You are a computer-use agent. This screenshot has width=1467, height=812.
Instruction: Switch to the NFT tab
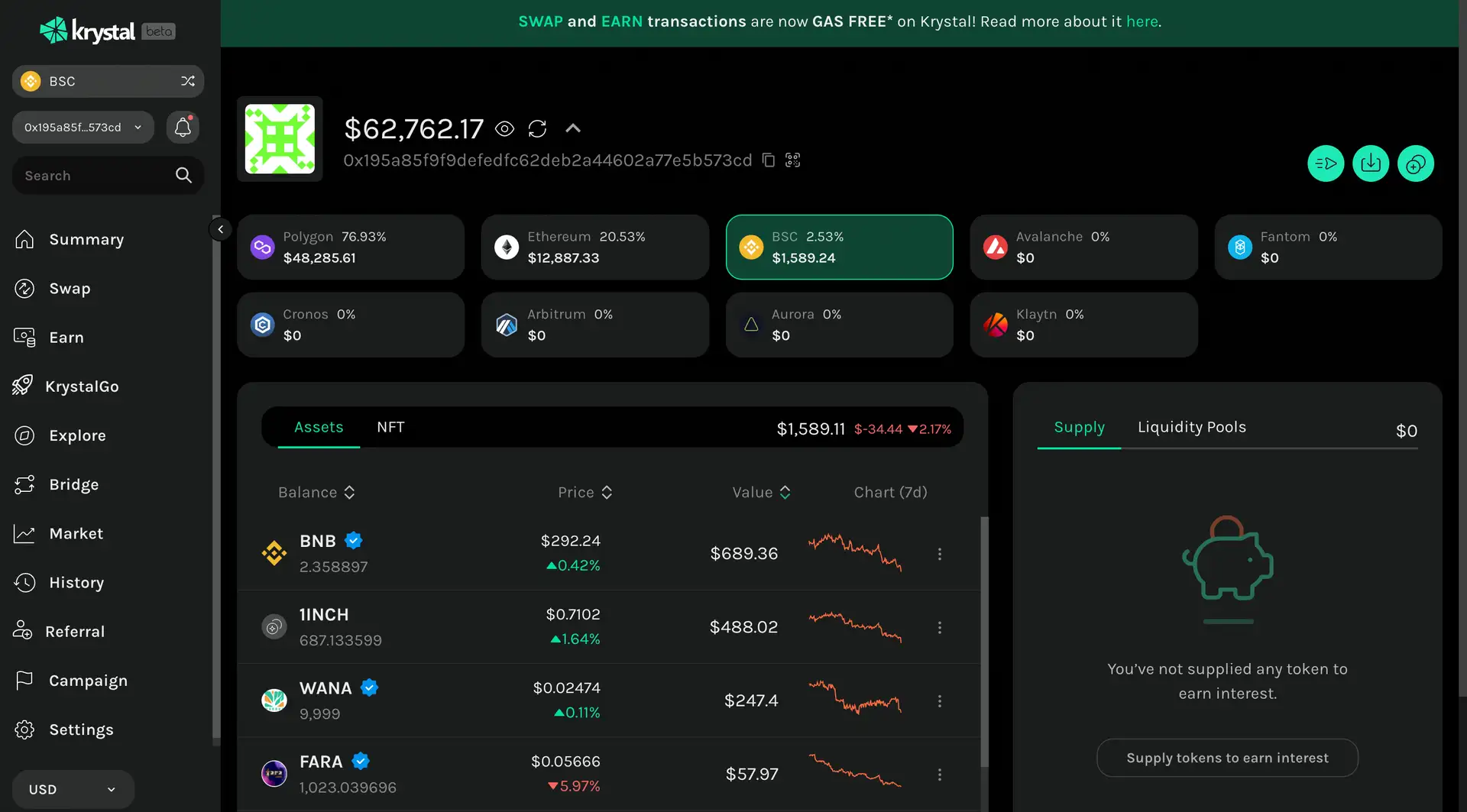(390, 427)
